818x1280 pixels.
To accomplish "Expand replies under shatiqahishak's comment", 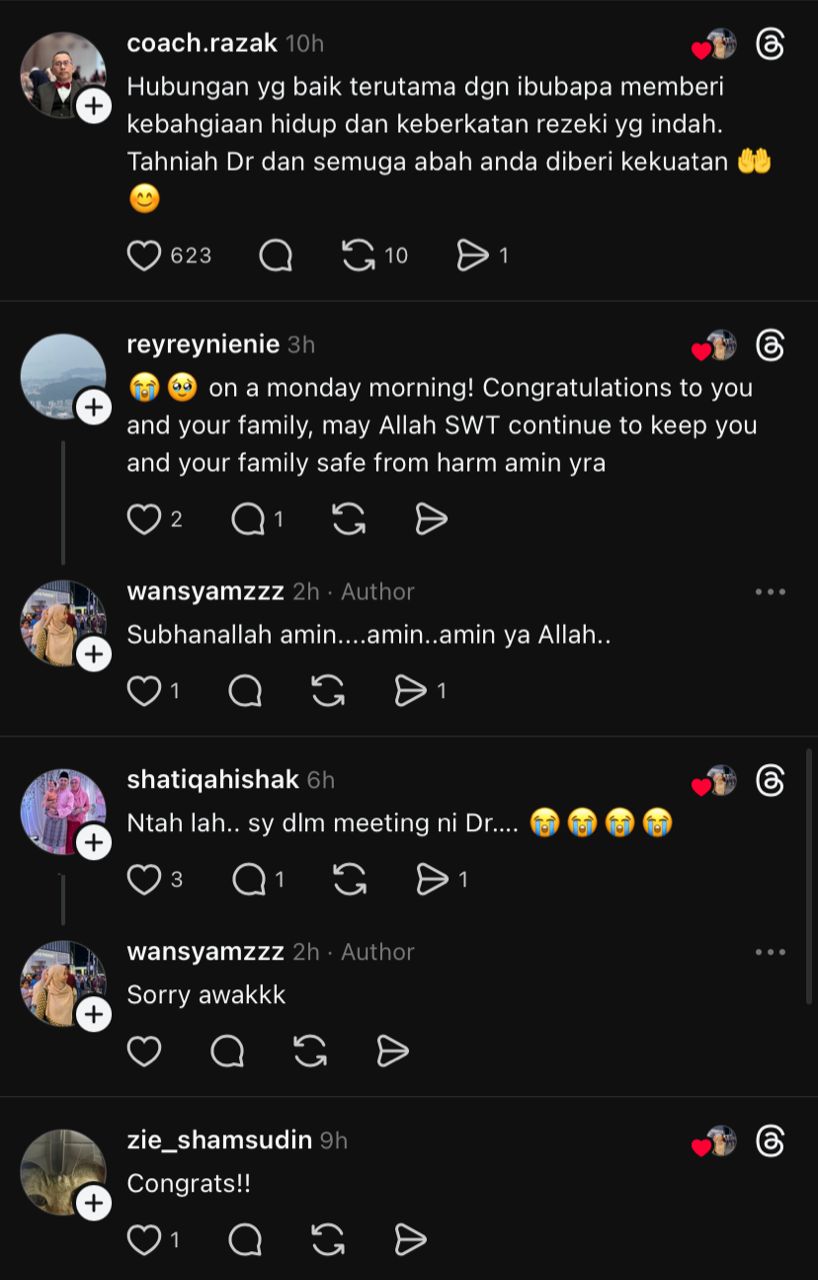I will [247, 879].
